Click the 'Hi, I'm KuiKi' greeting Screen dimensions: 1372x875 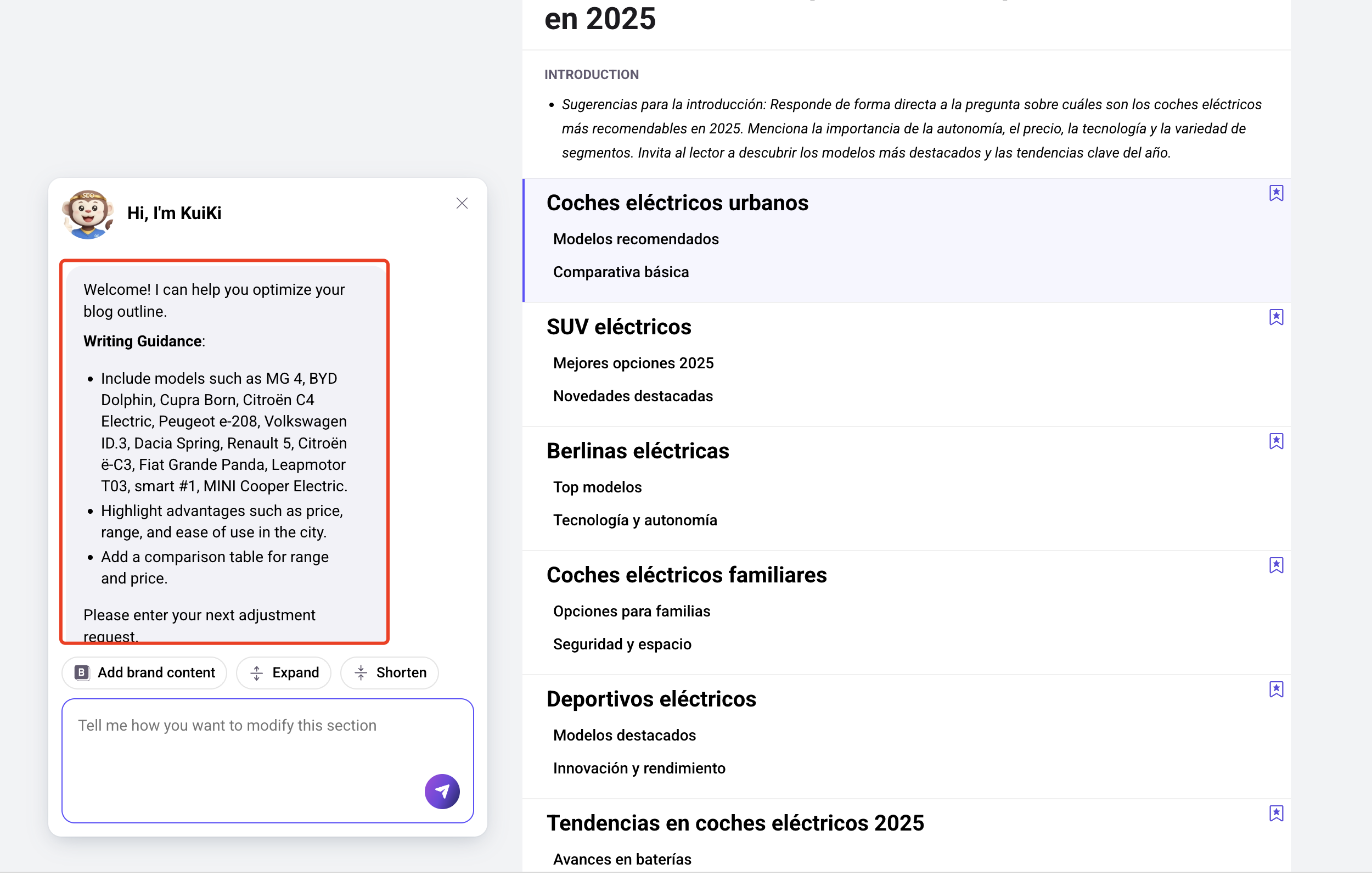pos(175,213)
